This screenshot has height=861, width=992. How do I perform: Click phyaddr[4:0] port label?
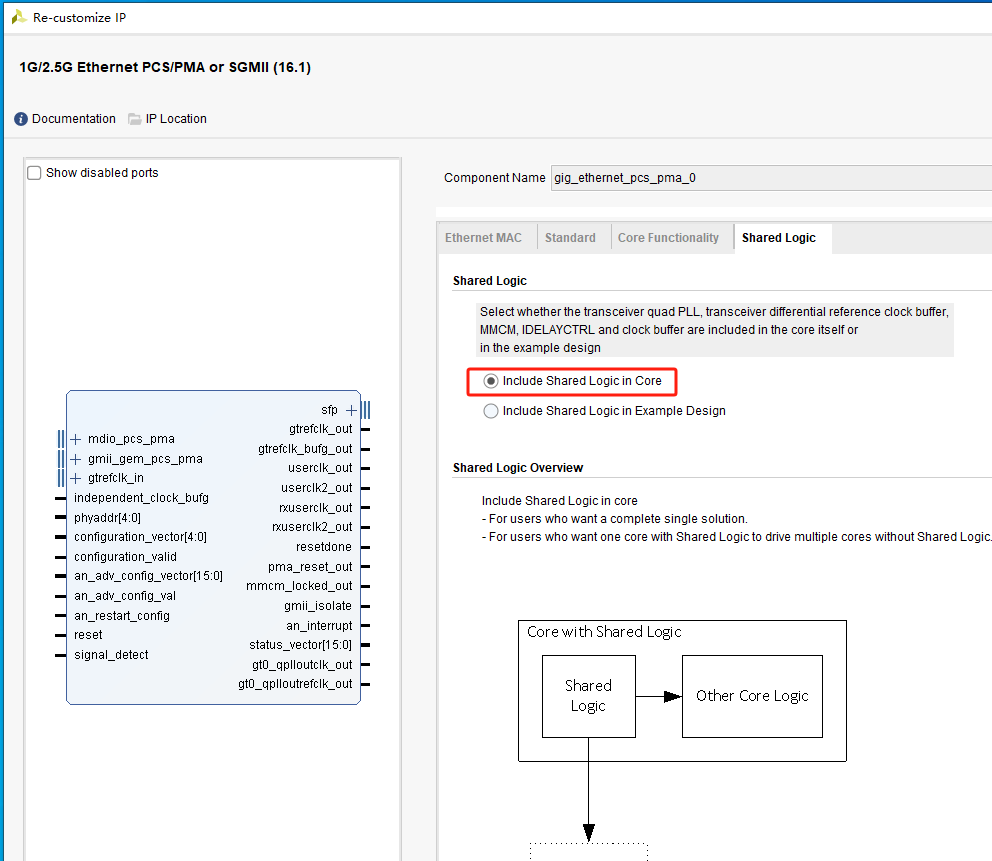coord(108,517)
